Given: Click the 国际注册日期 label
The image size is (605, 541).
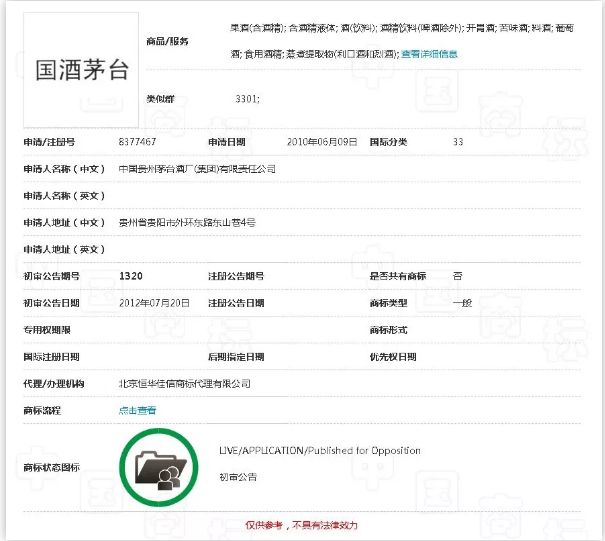Looking at the screenshot, I should pyautogui.click(x=51, y=357).
